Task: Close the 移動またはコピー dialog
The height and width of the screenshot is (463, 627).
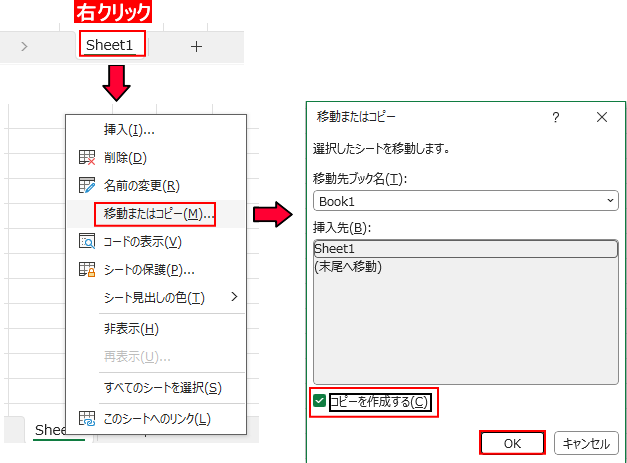Action: 602,117
